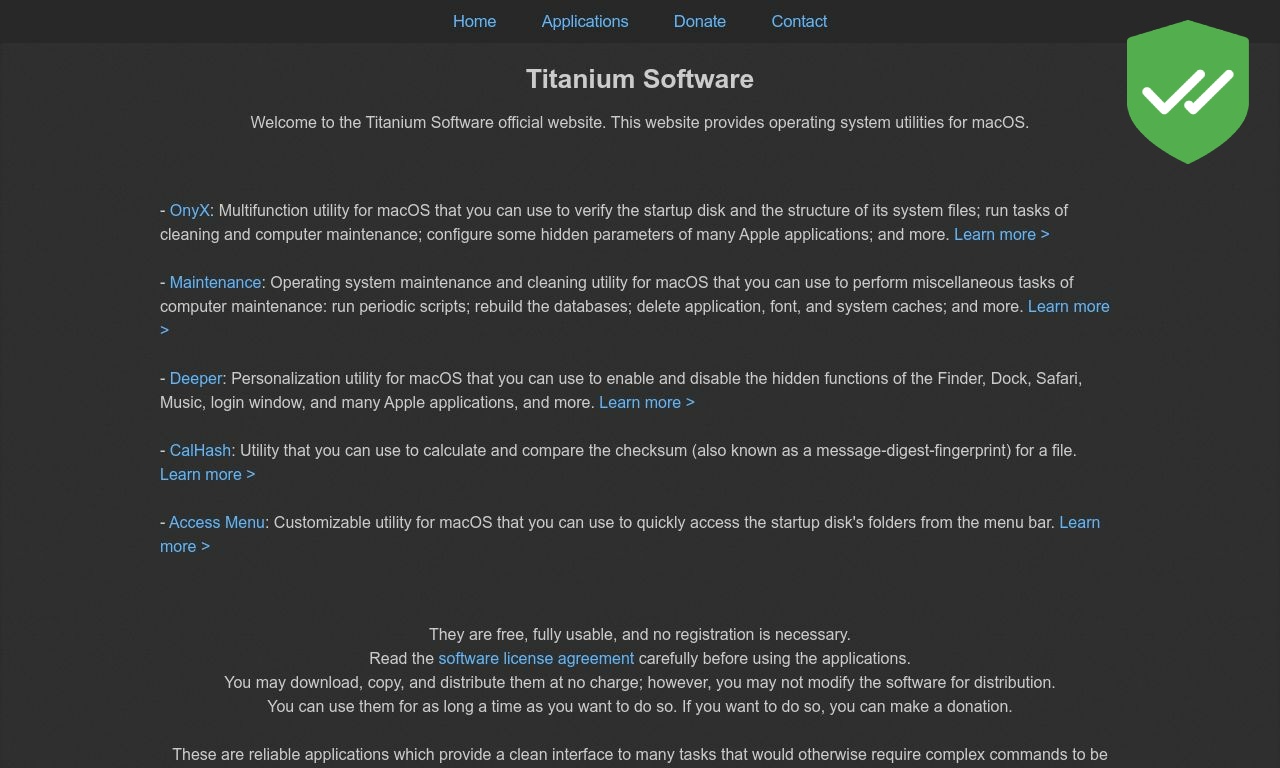Go to the Applications menu item
This screenshot has width=1280, height=768.
point(585,21)
